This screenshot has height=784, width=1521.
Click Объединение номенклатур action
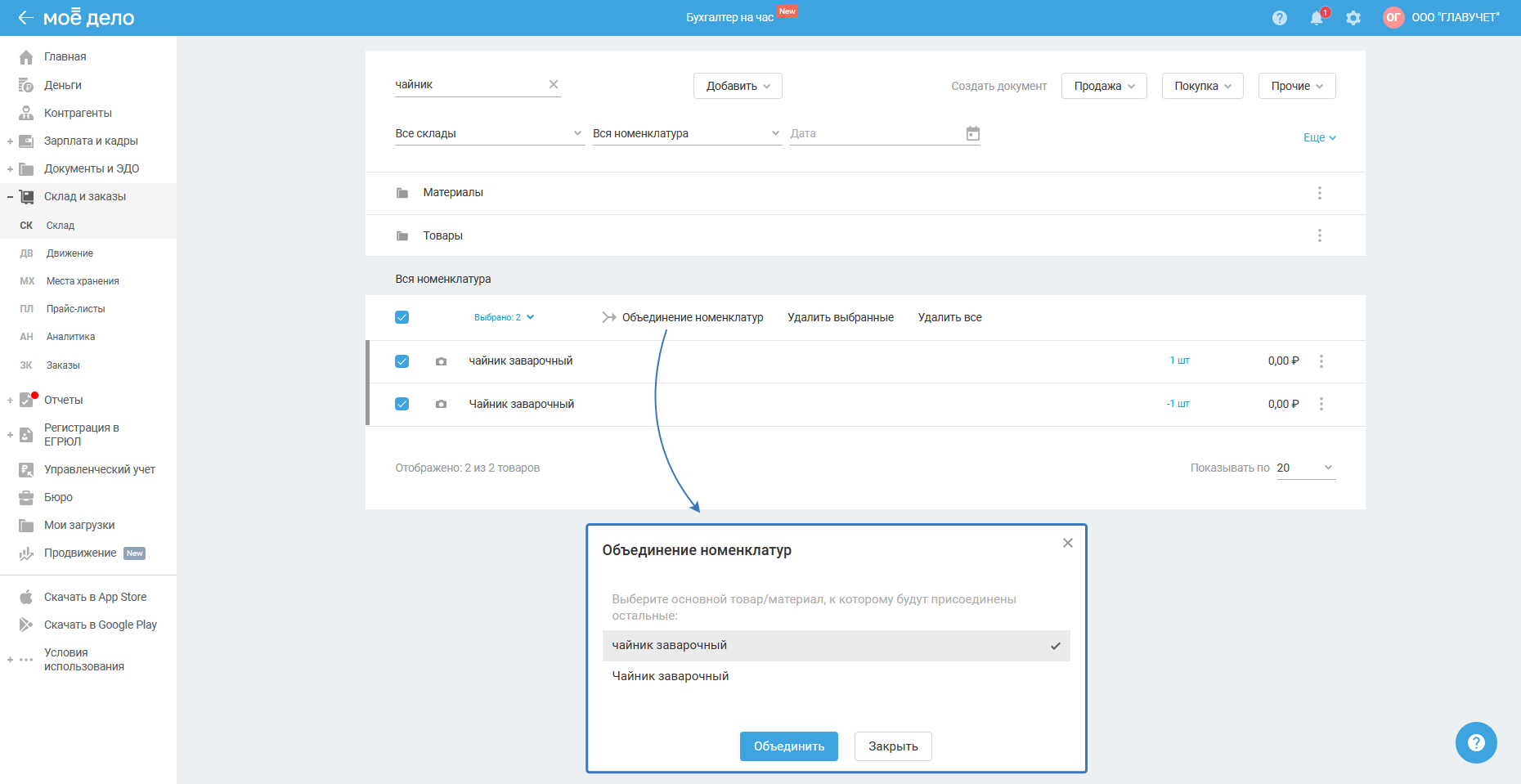point(683,317)
